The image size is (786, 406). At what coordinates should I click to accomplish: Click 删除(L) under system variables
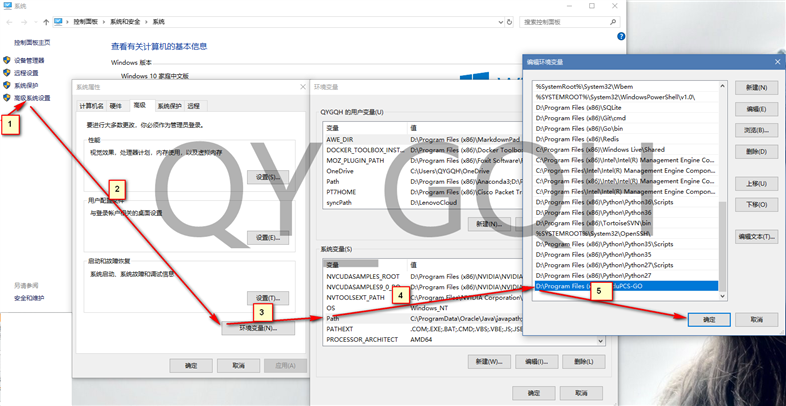(x=583, y=361)
